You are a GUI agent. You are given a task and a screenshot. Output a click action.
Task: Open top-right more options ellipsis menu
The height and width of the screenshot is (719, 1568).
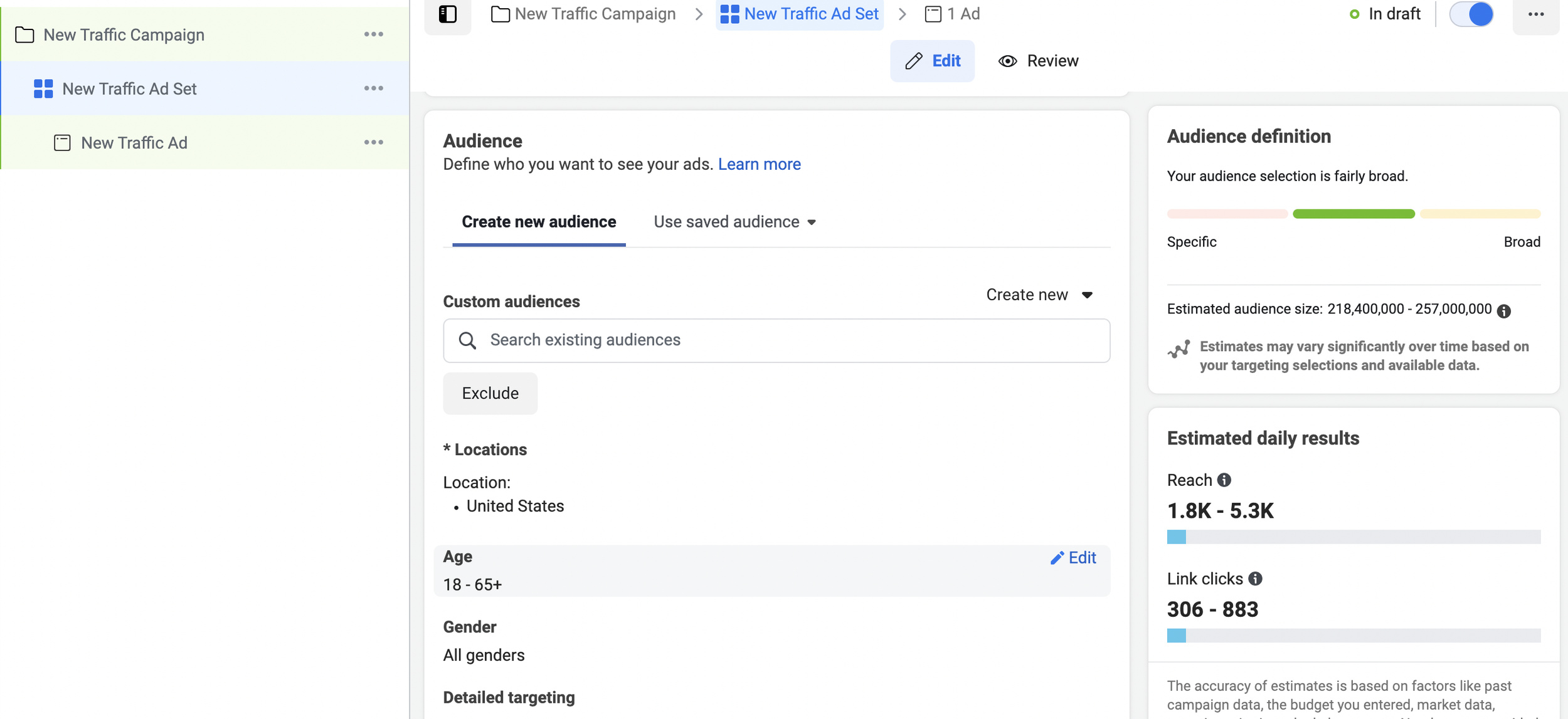pyautogui.click(x=1535, y=14)
